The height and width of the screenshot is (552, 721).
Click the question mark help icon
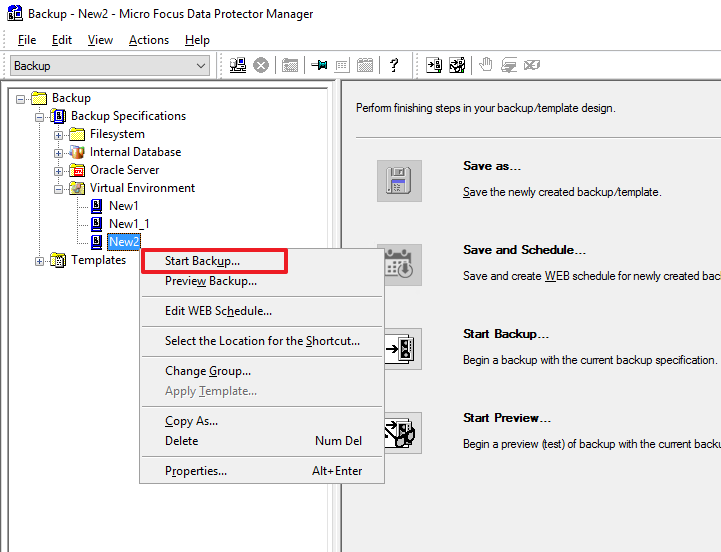coord(394,65)
